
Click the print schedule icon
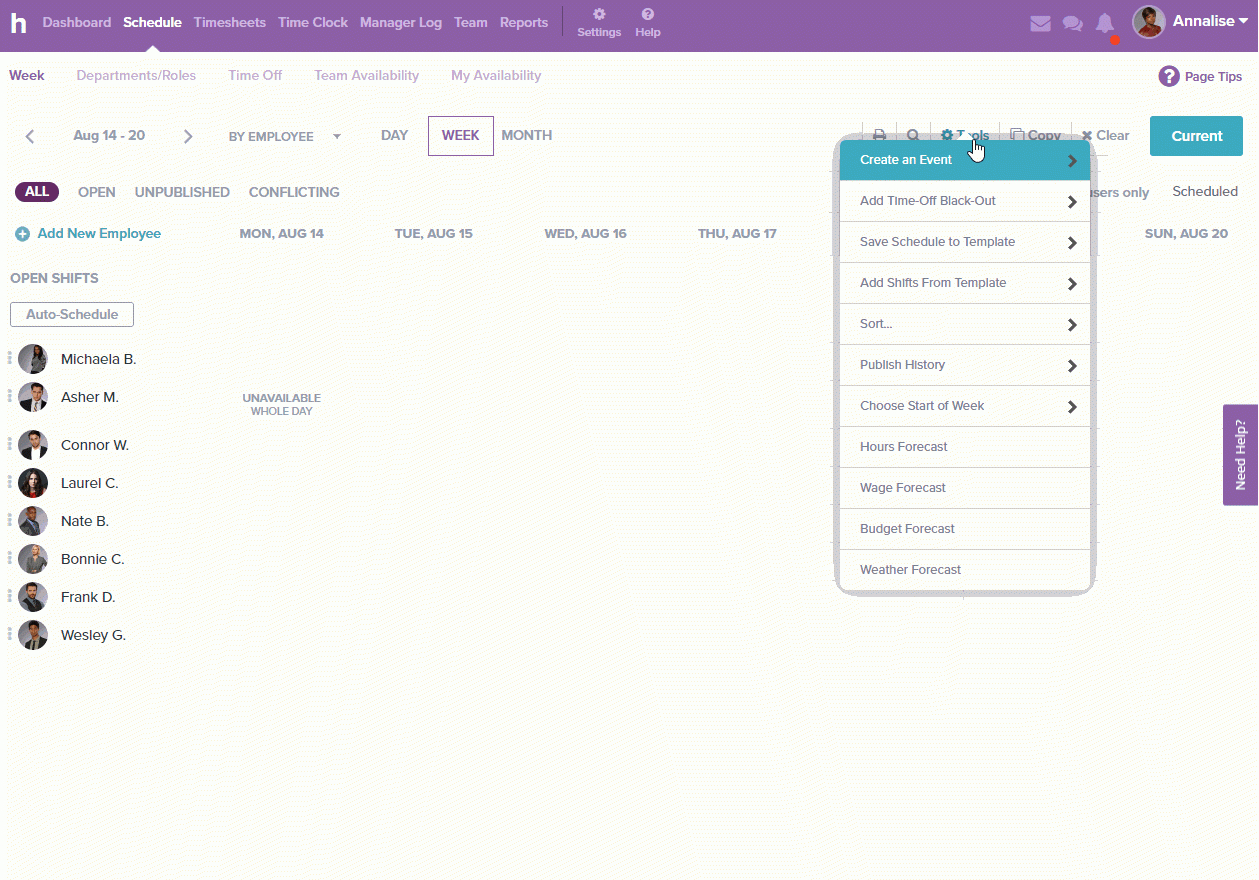(x=879, y=135)
